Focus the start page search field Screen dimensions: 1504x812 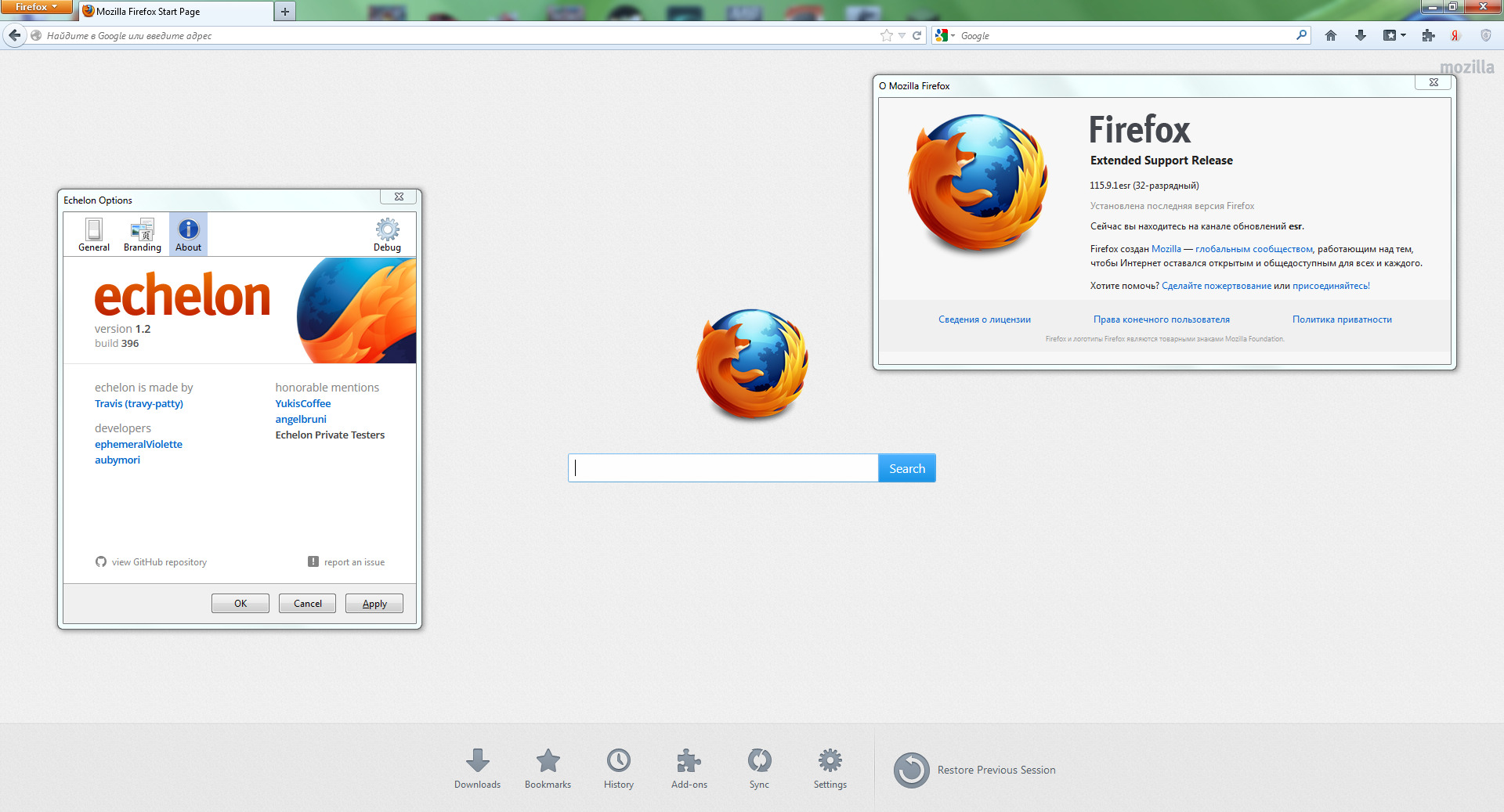pos(723,468)
